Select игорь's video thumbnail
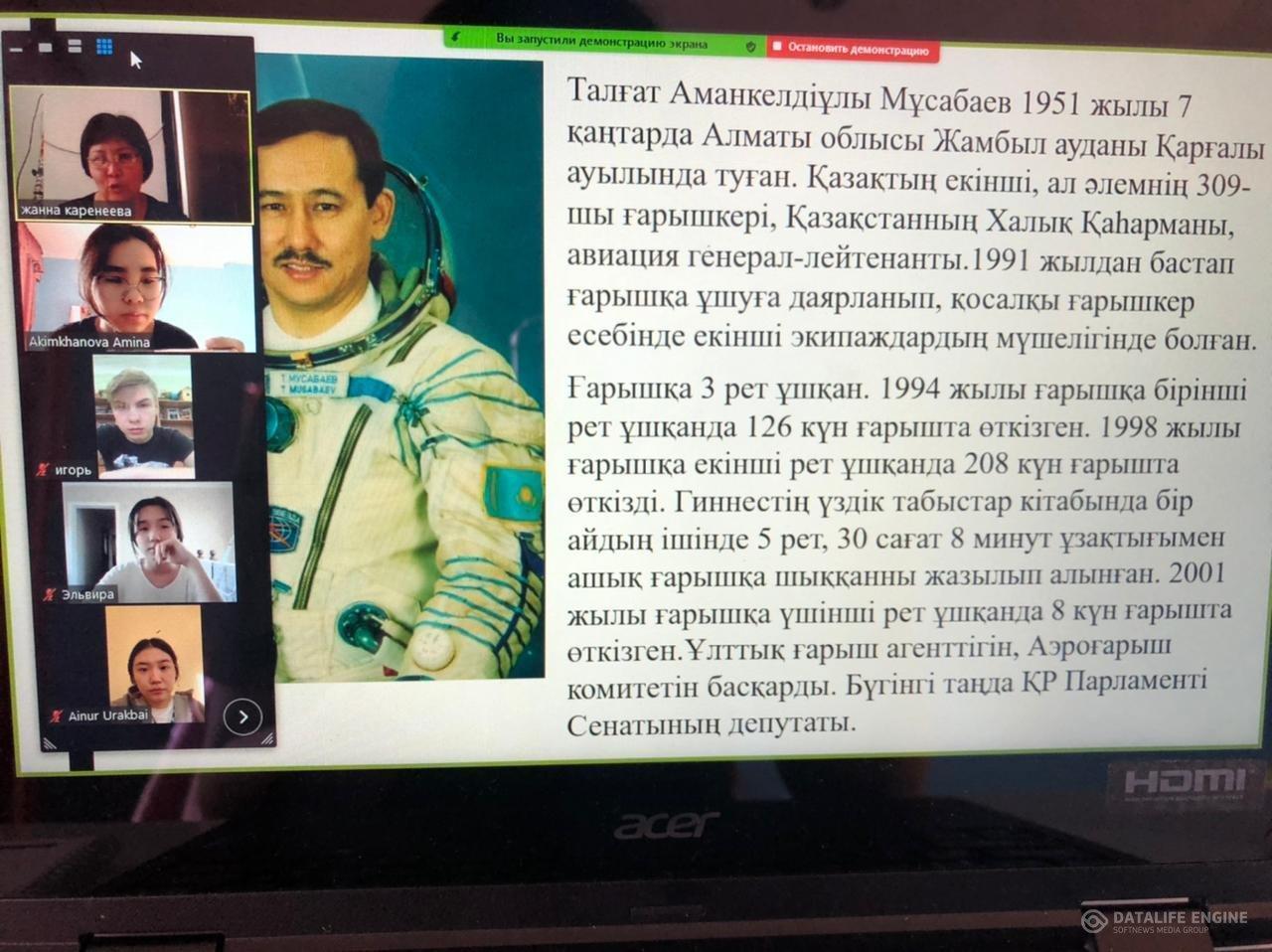1272x952 pixels. tap(143, 415)
